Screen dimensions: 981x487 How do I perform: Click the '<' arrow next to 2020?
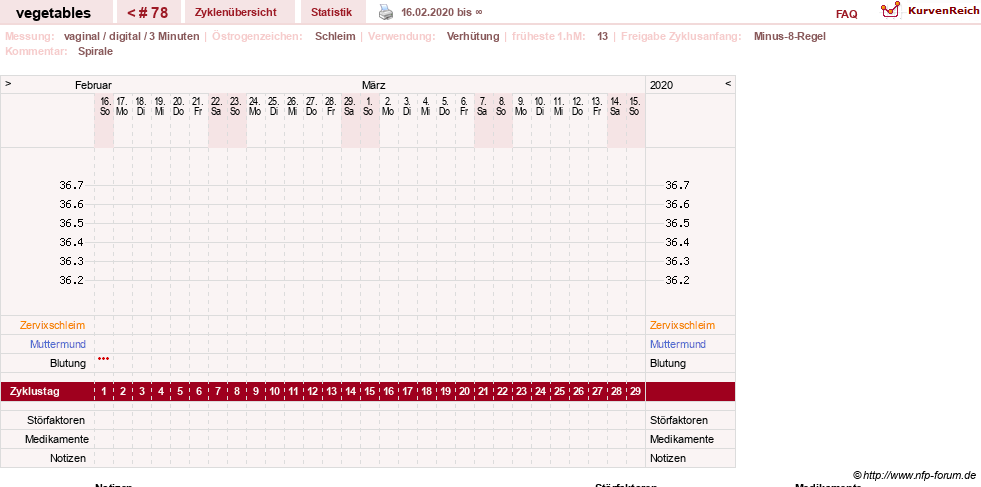point(728,83)
